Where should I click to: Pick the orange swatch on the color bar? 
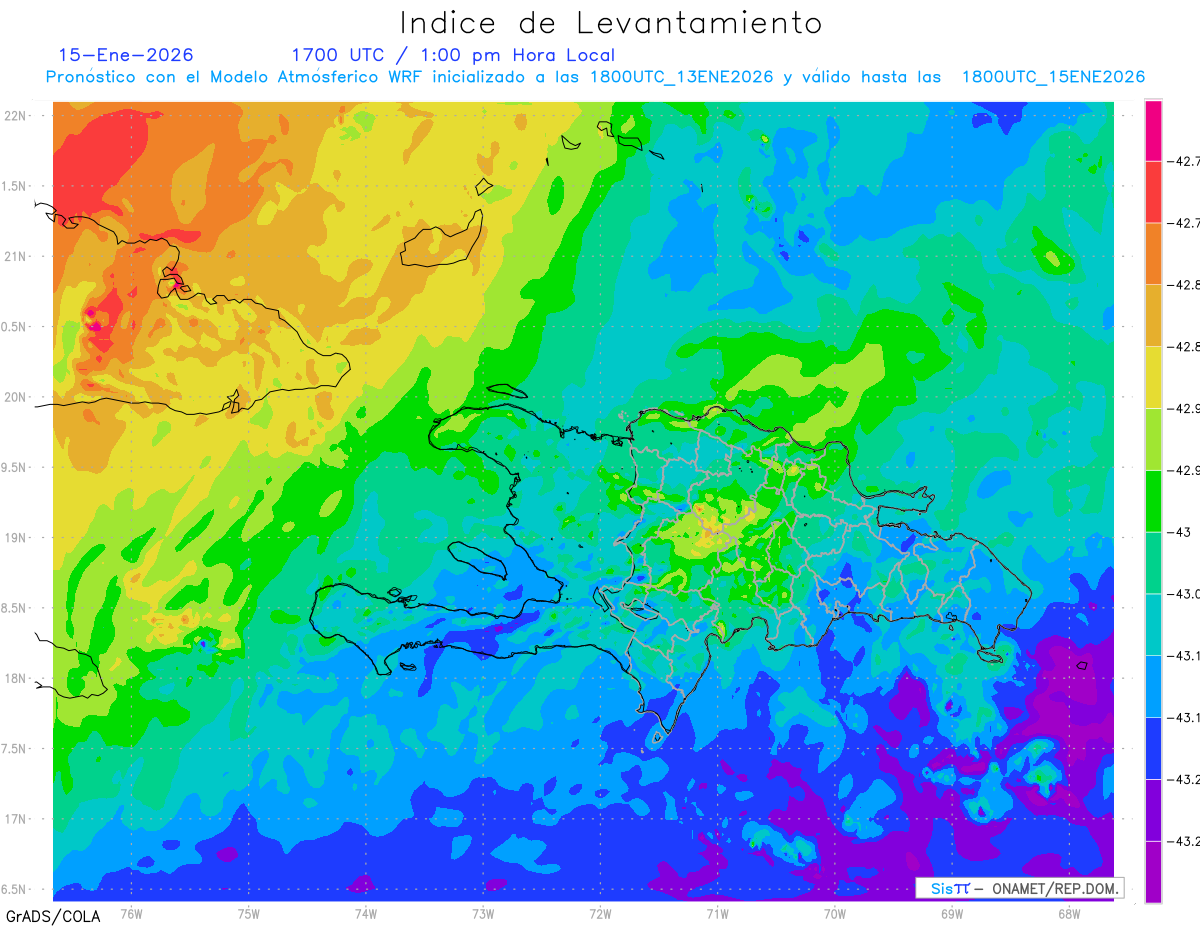(x=1153, y=253)
